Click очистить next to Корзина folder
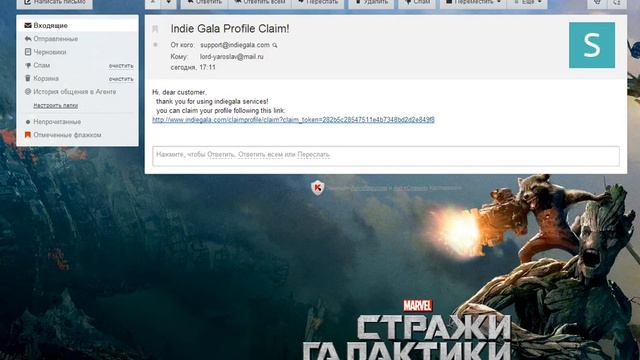This screenshot has height=360, width=640. 121,79
